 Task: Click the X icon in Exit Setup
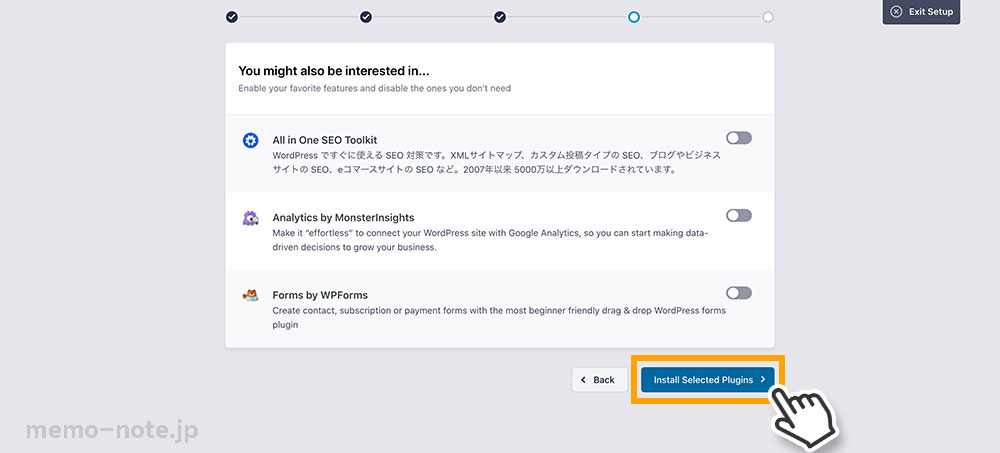click(896, 11)
